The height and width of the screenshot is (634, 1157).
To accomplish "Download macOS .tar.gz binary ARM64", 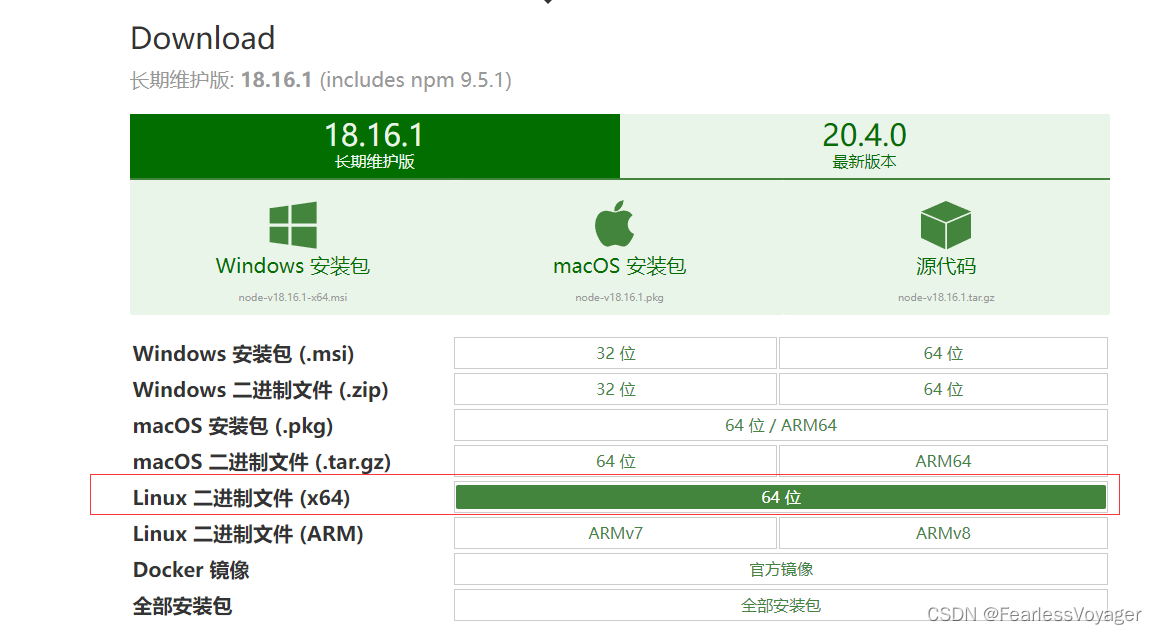I will point(943,461).
